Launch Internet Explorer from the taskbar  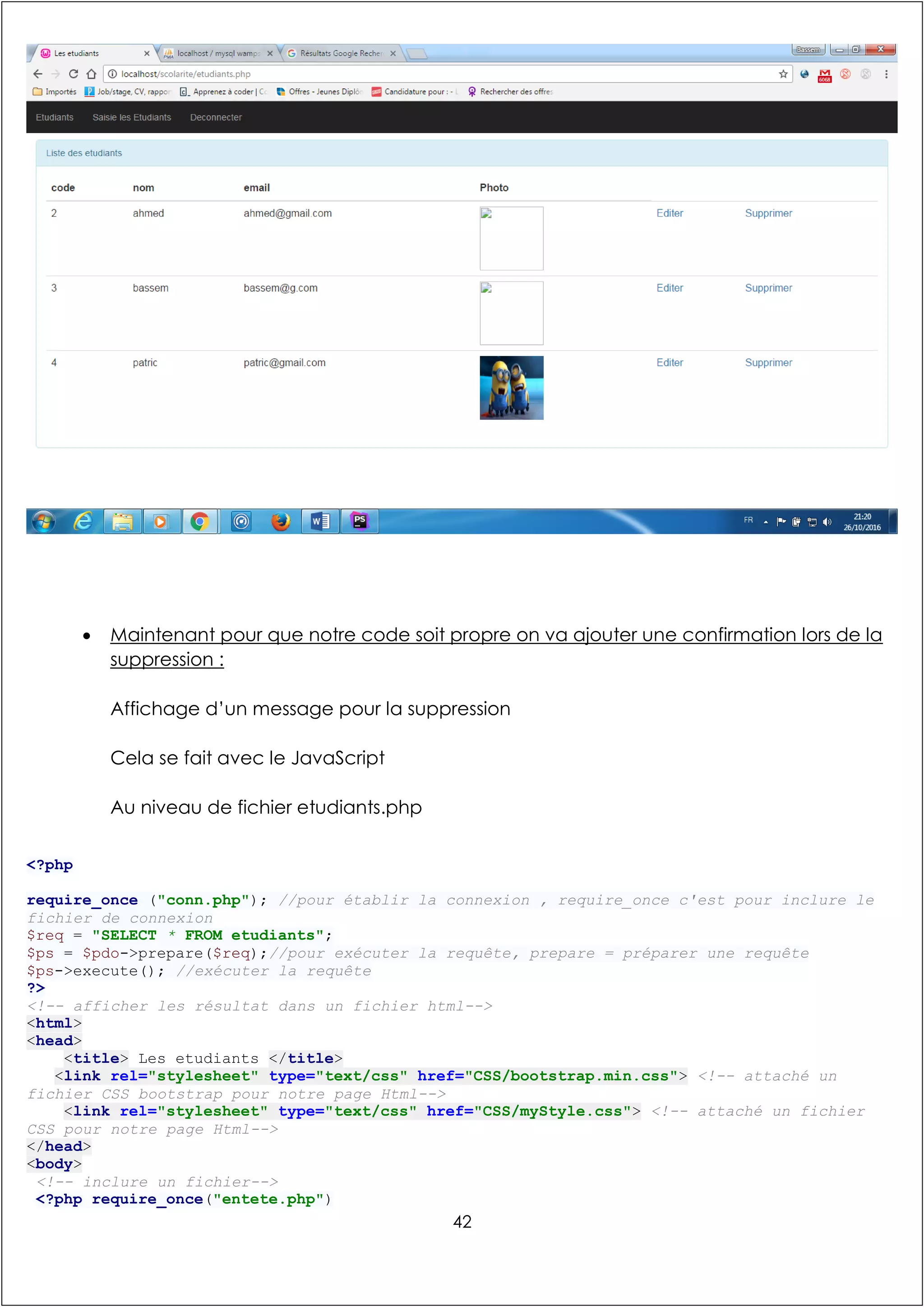[83, 521]
